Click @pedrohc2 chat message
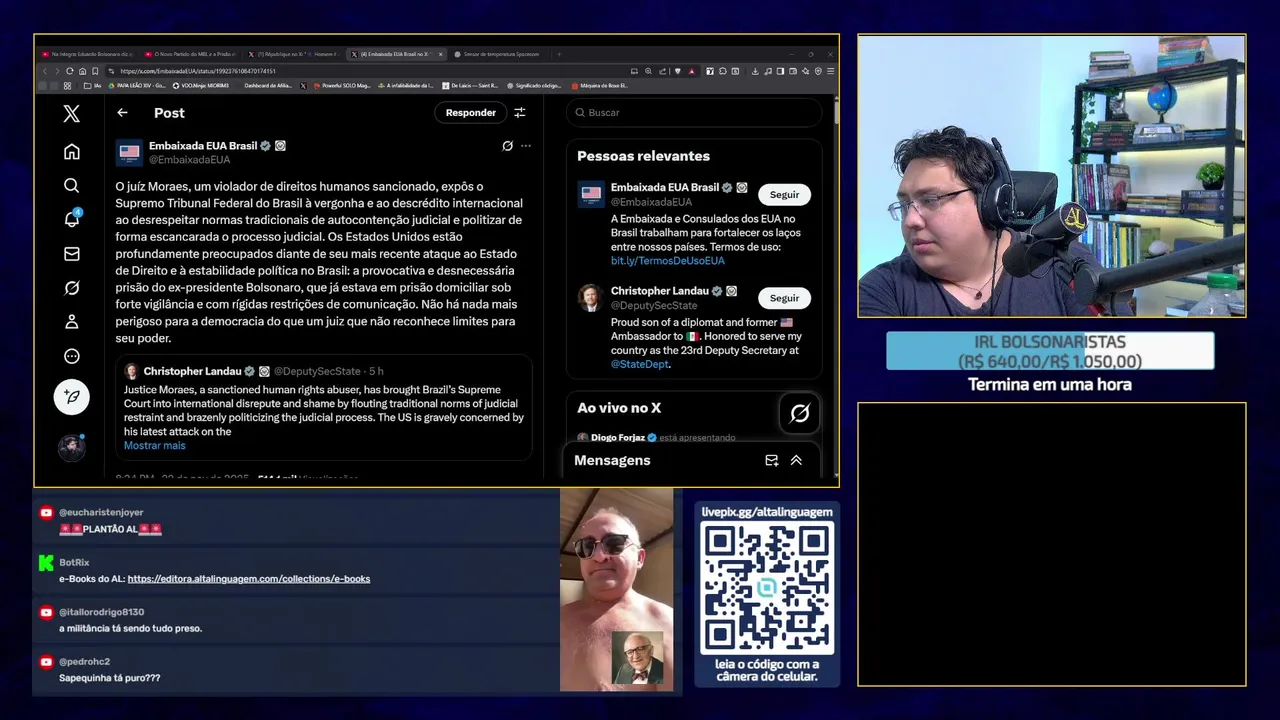This screenshot has height=720, width=1280. pyautogui.click(x=109, y=678)
